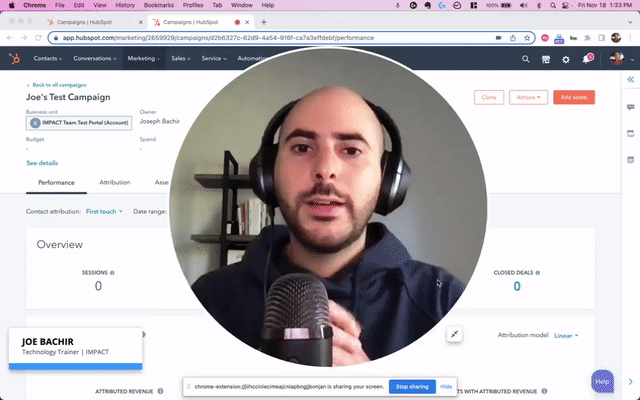The height and width of the screenshot is (400, 640).
Task: Click the REC screen recorder extension icon
Action: (x=559, y=38)
